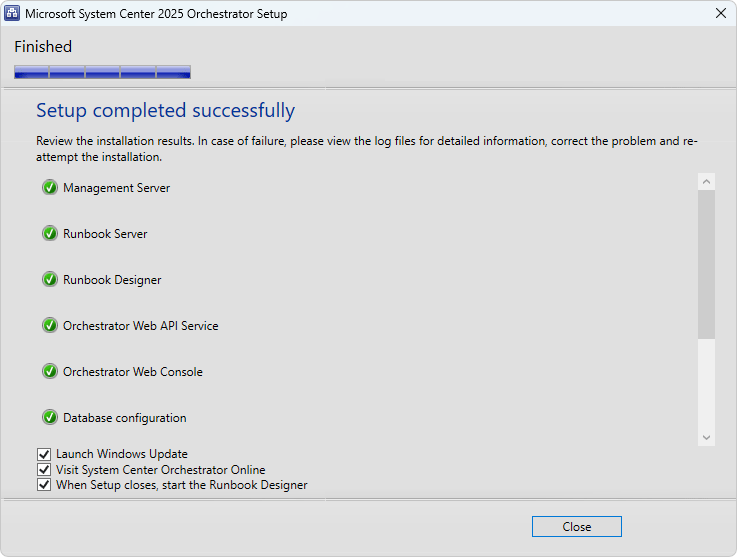Click the results list scroll up arrow

[x=706, y=181]
